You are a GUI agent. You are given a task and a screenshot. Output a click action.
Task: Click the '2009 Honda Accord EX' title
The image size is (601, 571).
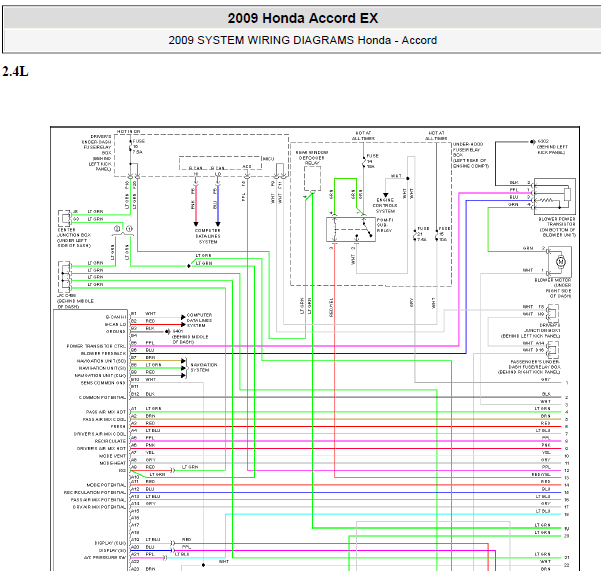(302, 18)
